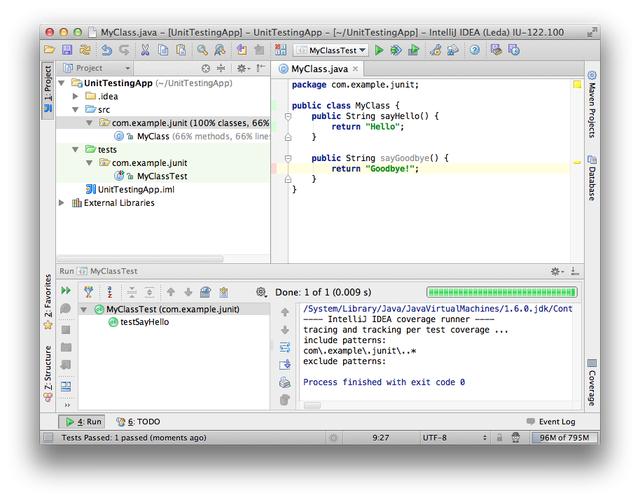
Task: Open the Run panel gear menu
Action: (x=557, y=271)
